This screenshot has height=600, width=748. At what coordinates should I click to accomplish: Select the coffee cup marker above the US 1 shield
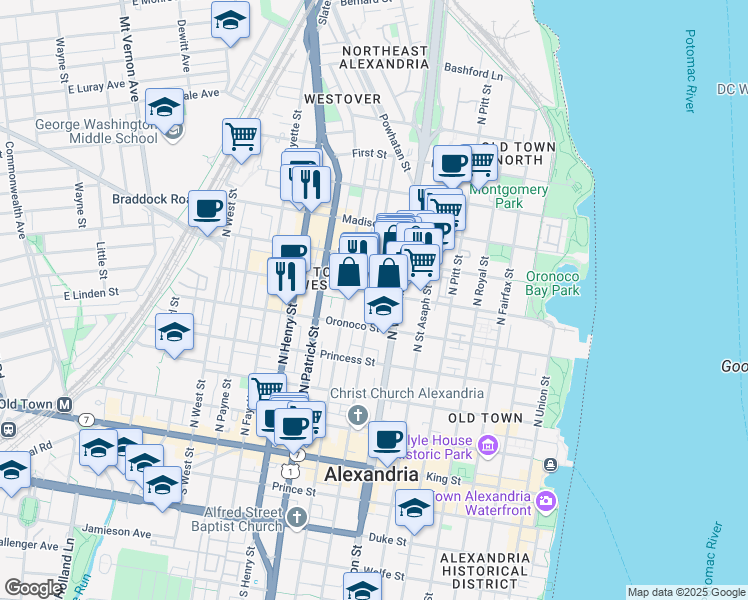[294, 429]
